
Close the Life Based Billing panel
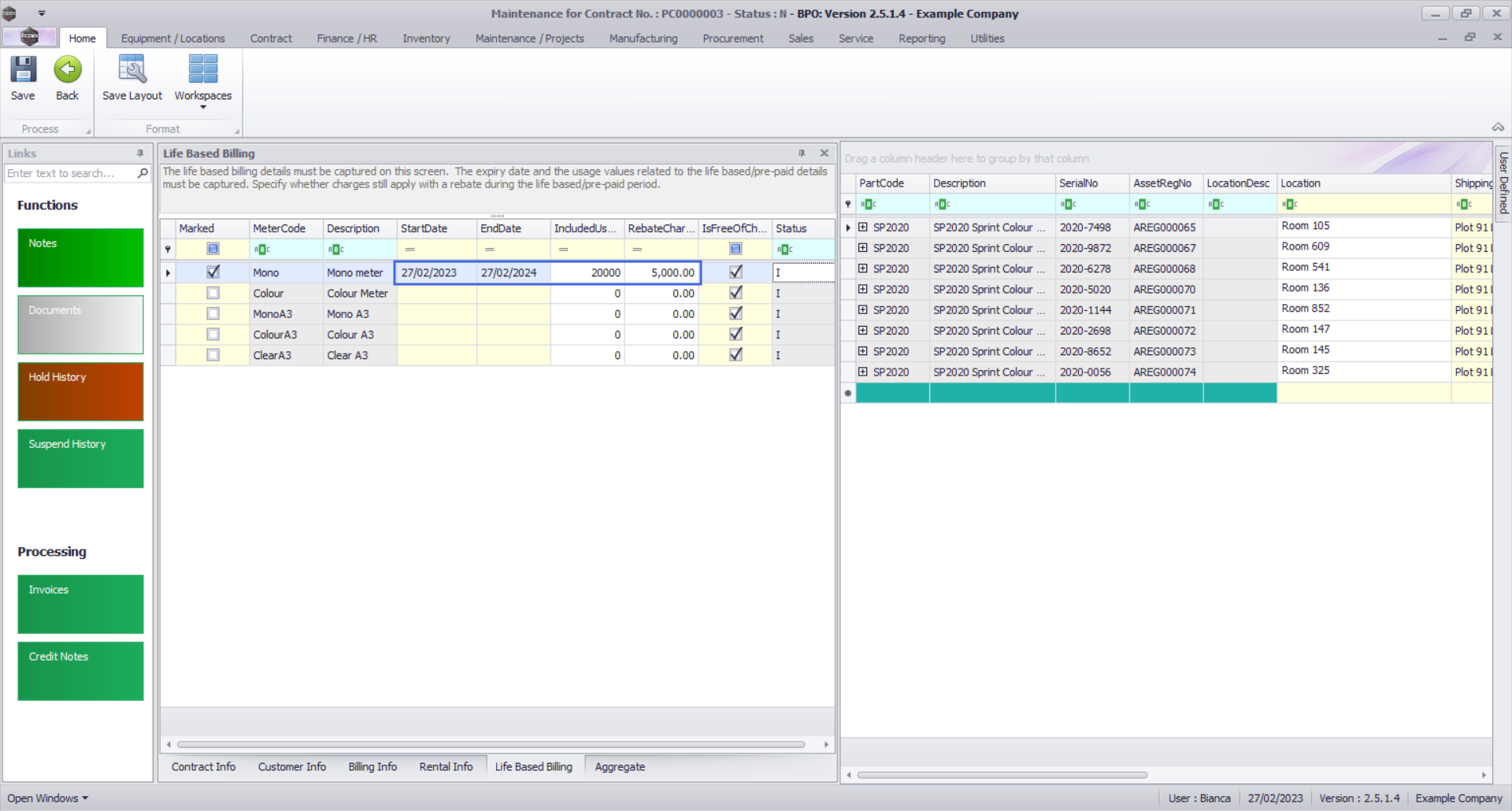point(824,154)
